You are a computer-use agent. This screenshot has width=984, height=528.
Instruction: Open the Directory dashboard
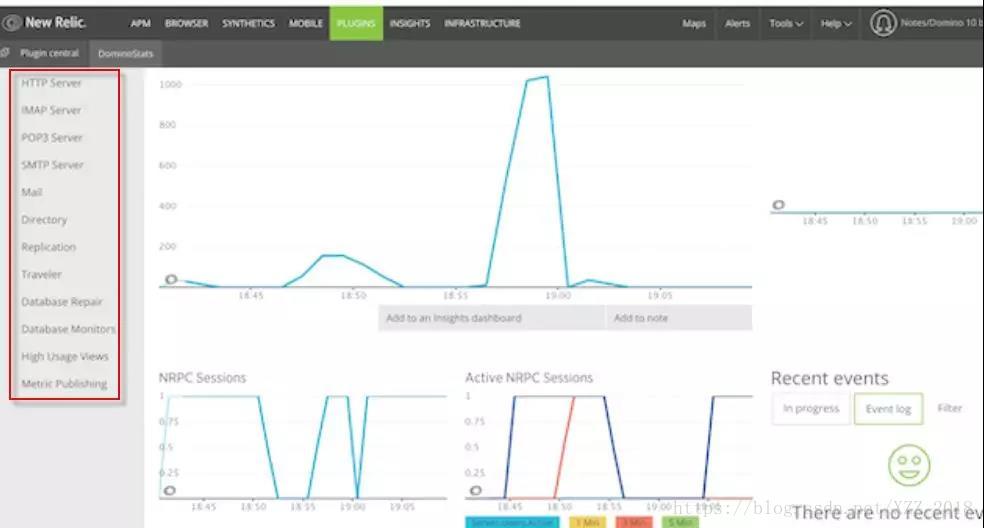click(44, 220)
